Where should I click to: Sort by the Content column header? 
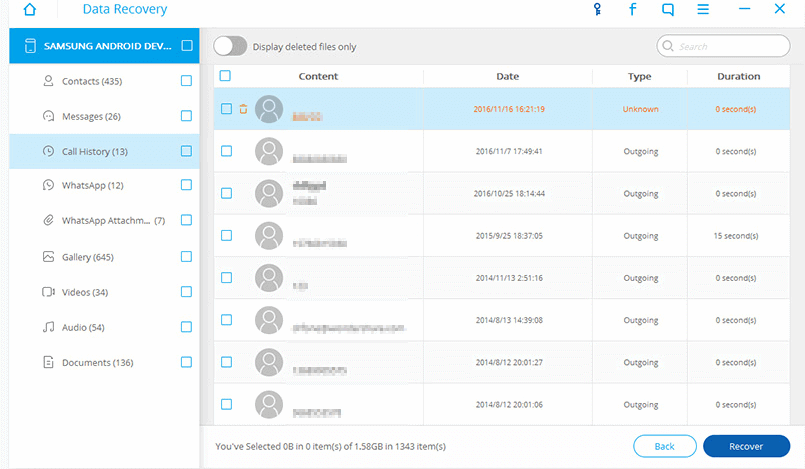tap(318, 76)
